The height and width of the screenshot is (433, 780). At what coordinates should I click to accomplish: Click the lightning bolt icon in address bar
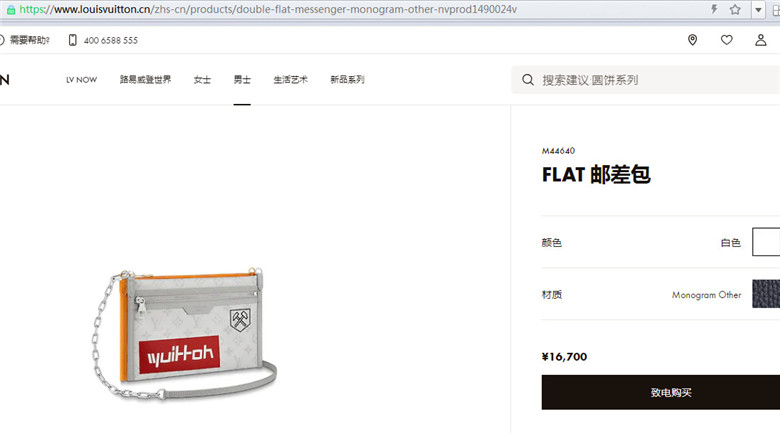[x=714, y=9]
